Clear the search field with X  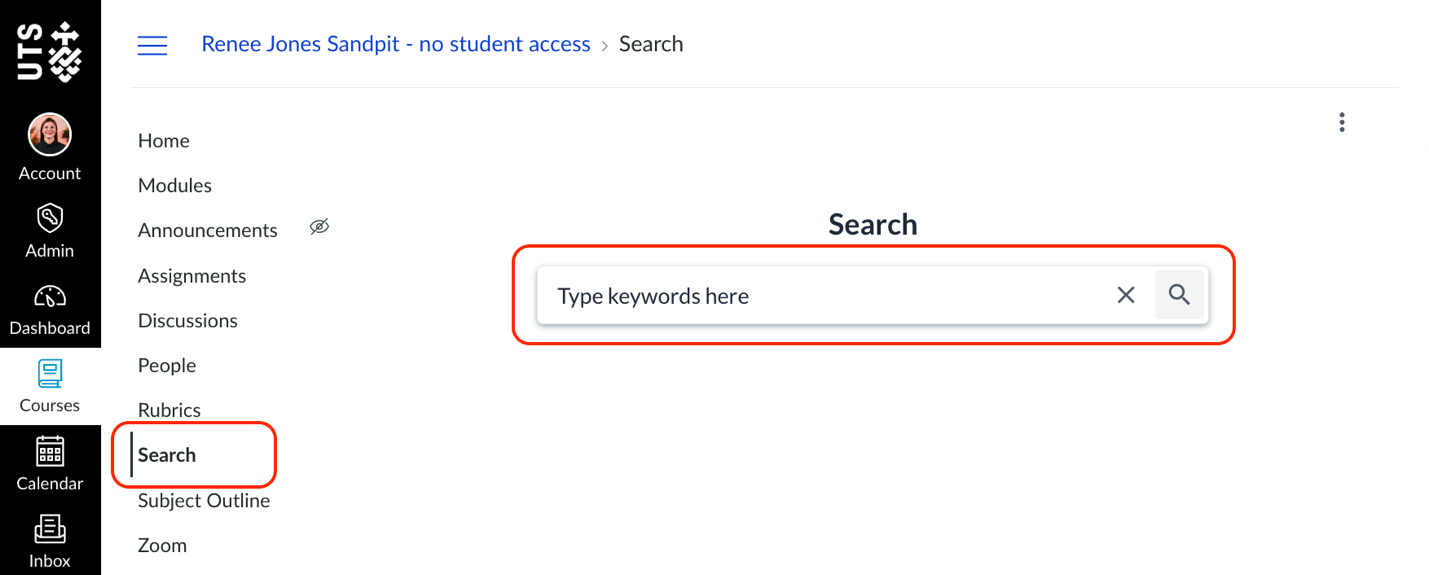click(x=1126, y=295)
